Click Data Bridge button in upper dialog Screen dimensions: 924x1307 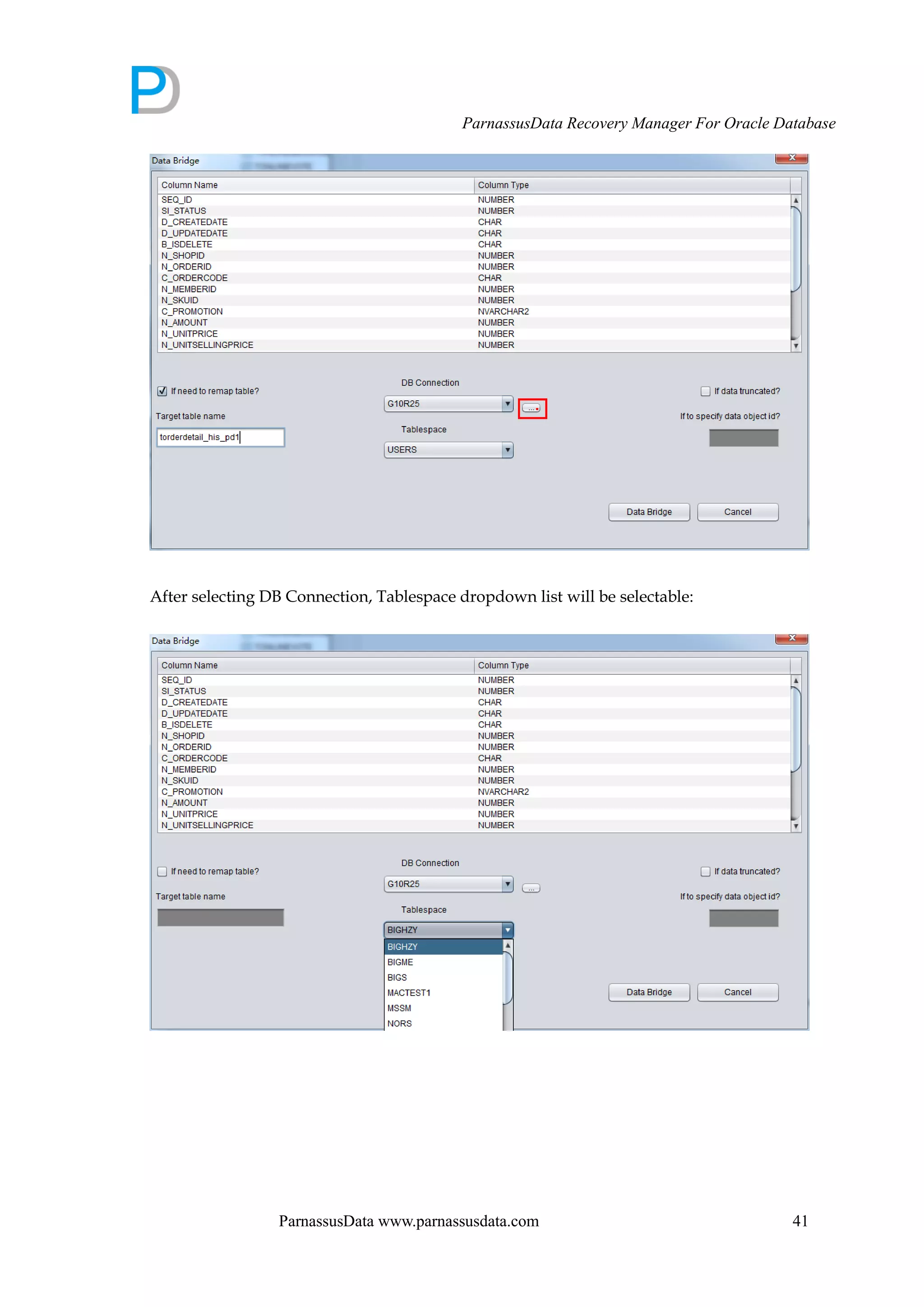(649, 512)
